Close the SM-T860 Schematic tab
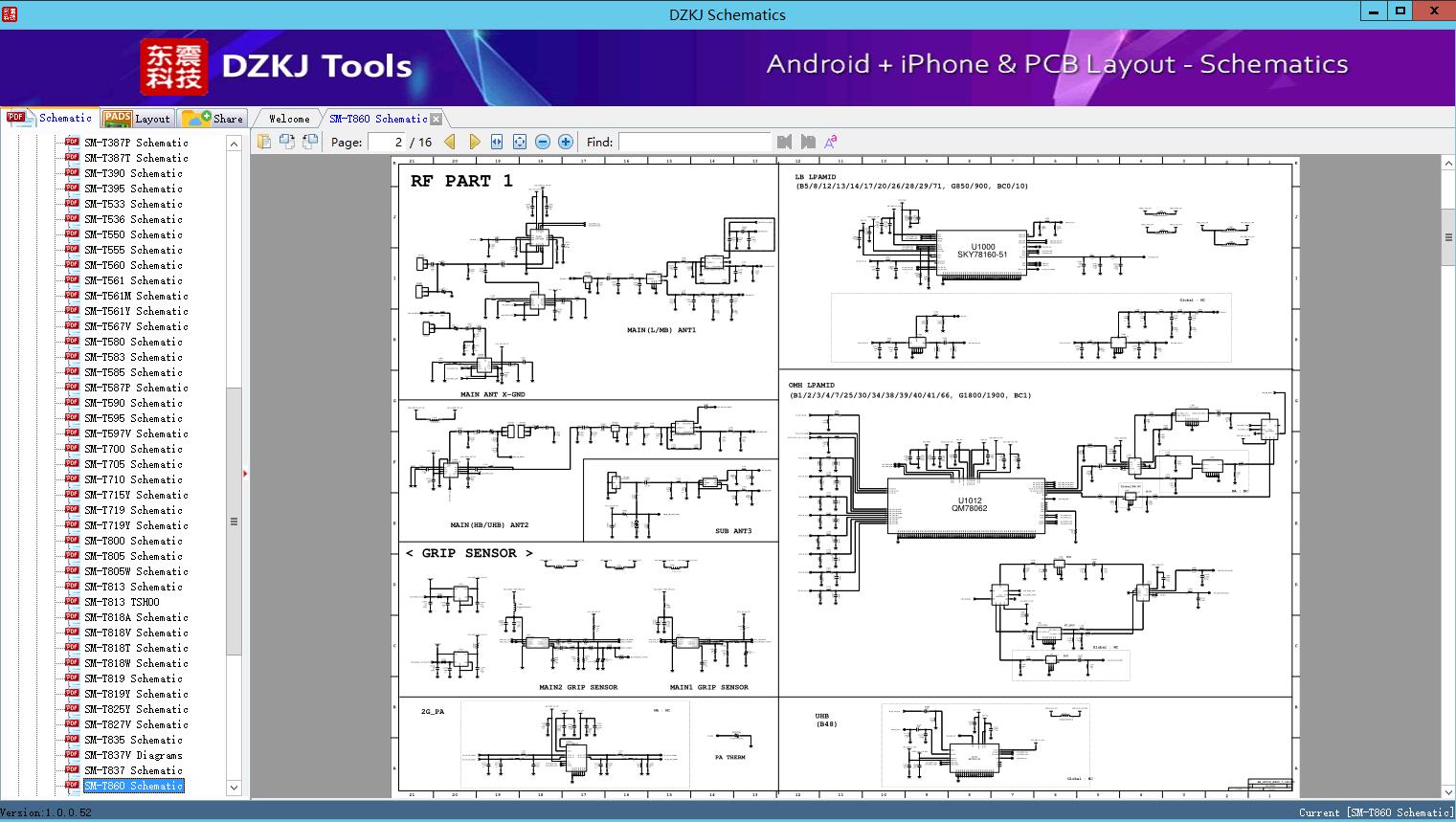Viewport: 1456px width, 822px height. point(437,120)
